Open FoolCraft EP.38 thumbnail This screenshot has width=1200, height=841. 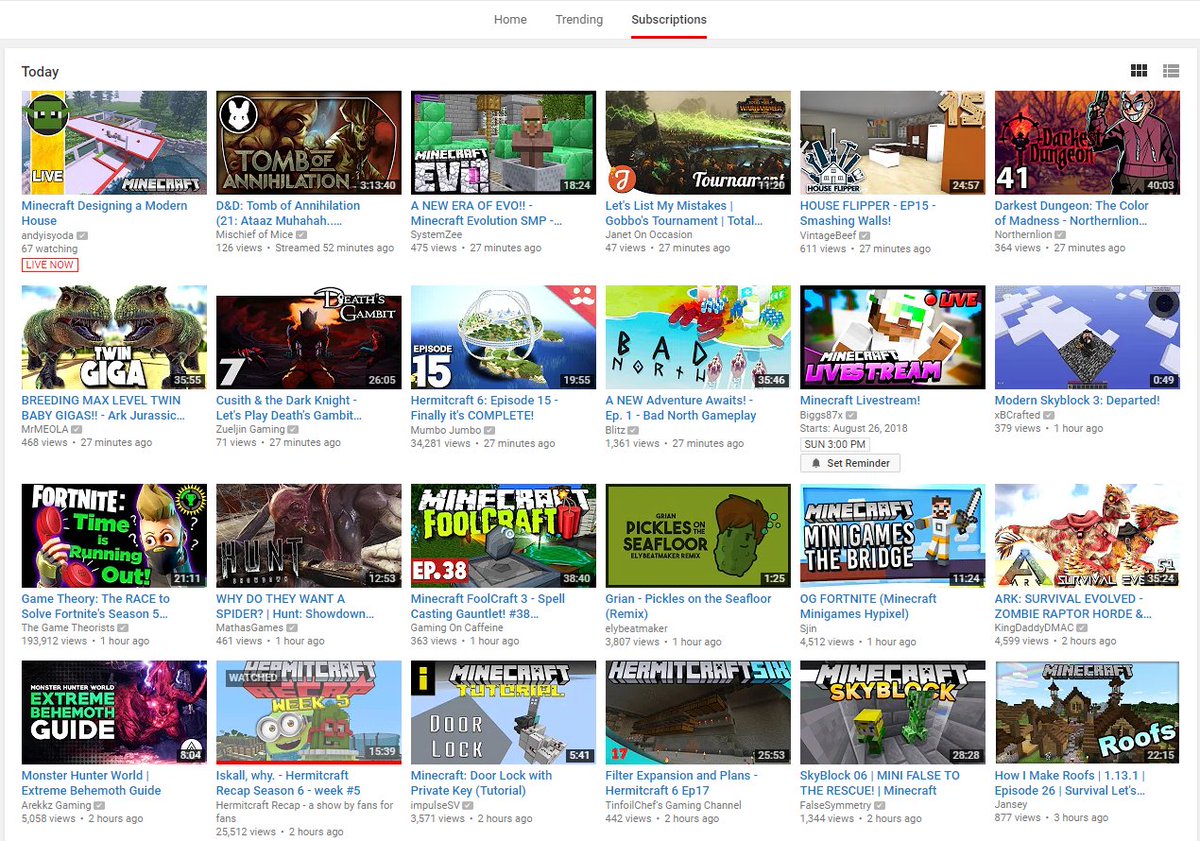(x=503, y=536)
